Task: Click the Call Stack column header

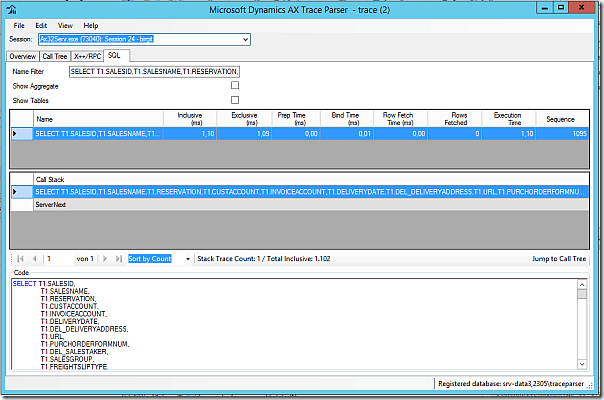Action: coord(311,180)
